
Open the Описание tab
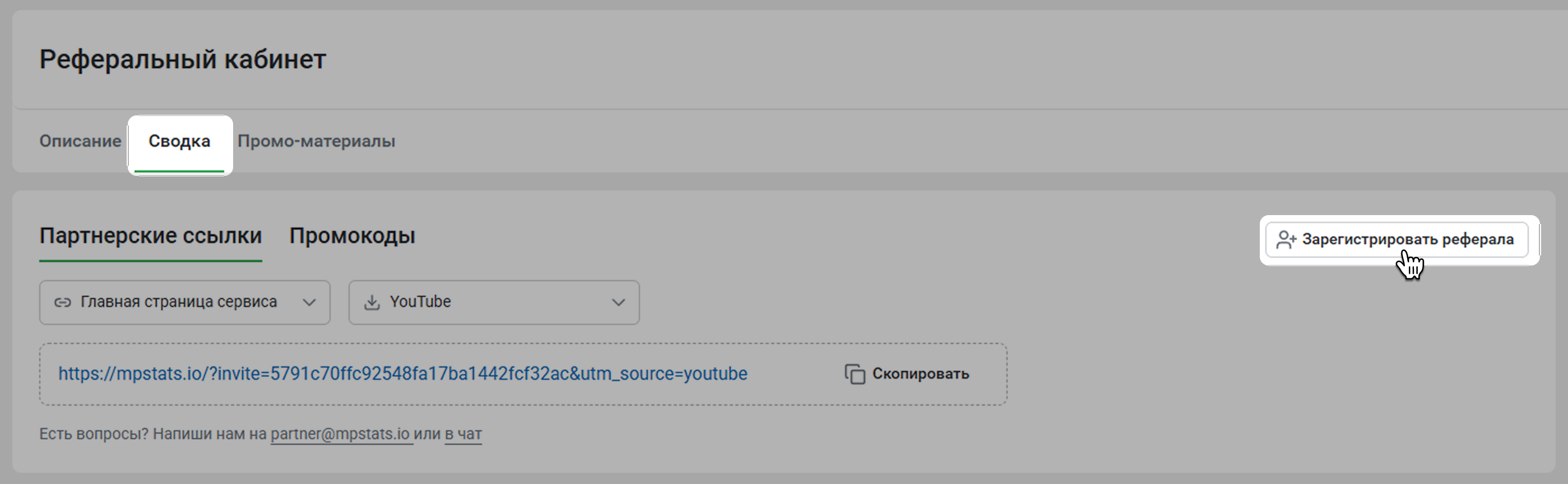pos(80,141)
